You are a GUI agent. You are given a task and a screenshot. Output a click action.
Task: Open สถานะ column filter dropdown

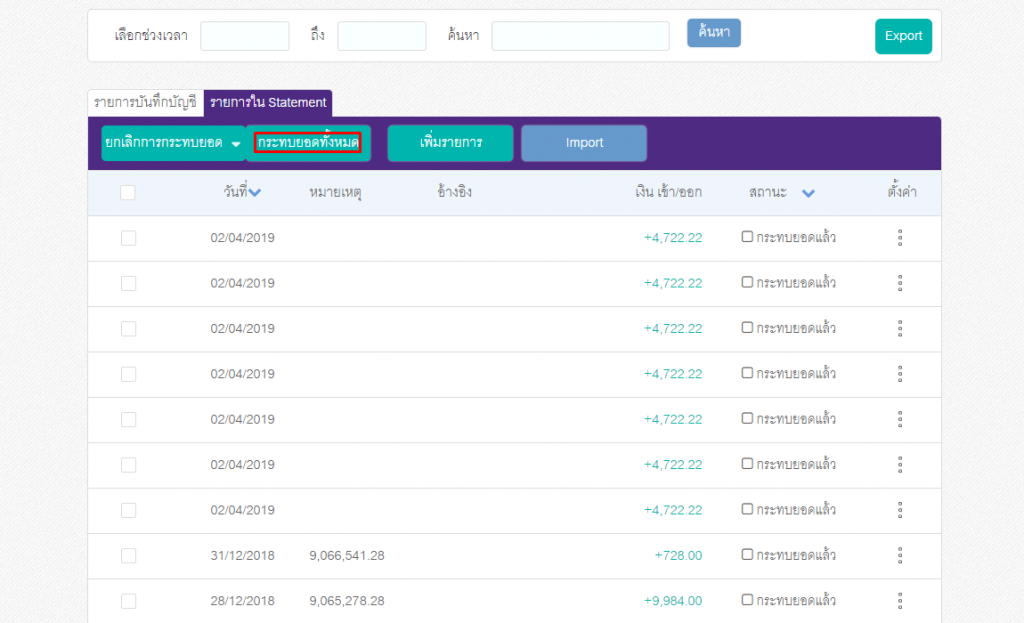[808, 193]
